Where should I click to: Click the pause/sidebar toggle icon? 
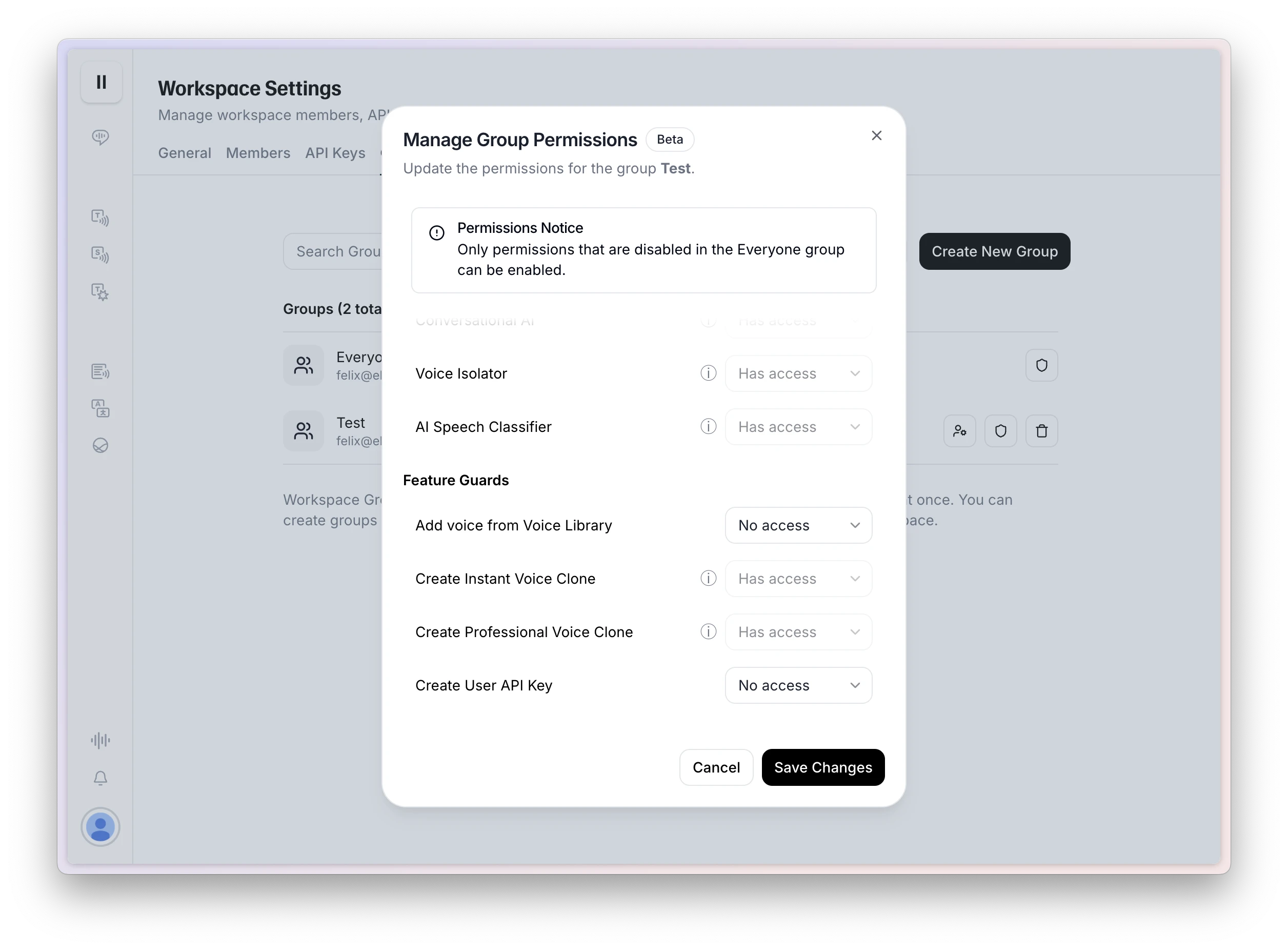101,82
